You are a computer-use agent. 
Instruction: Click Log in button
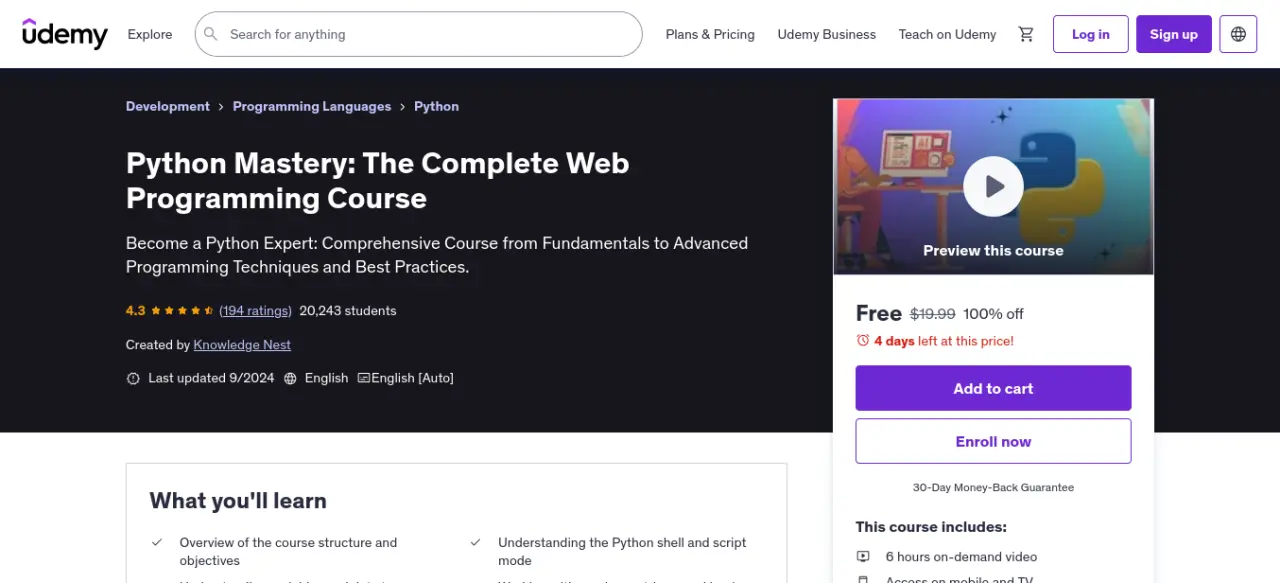(x=1091, y=34)
